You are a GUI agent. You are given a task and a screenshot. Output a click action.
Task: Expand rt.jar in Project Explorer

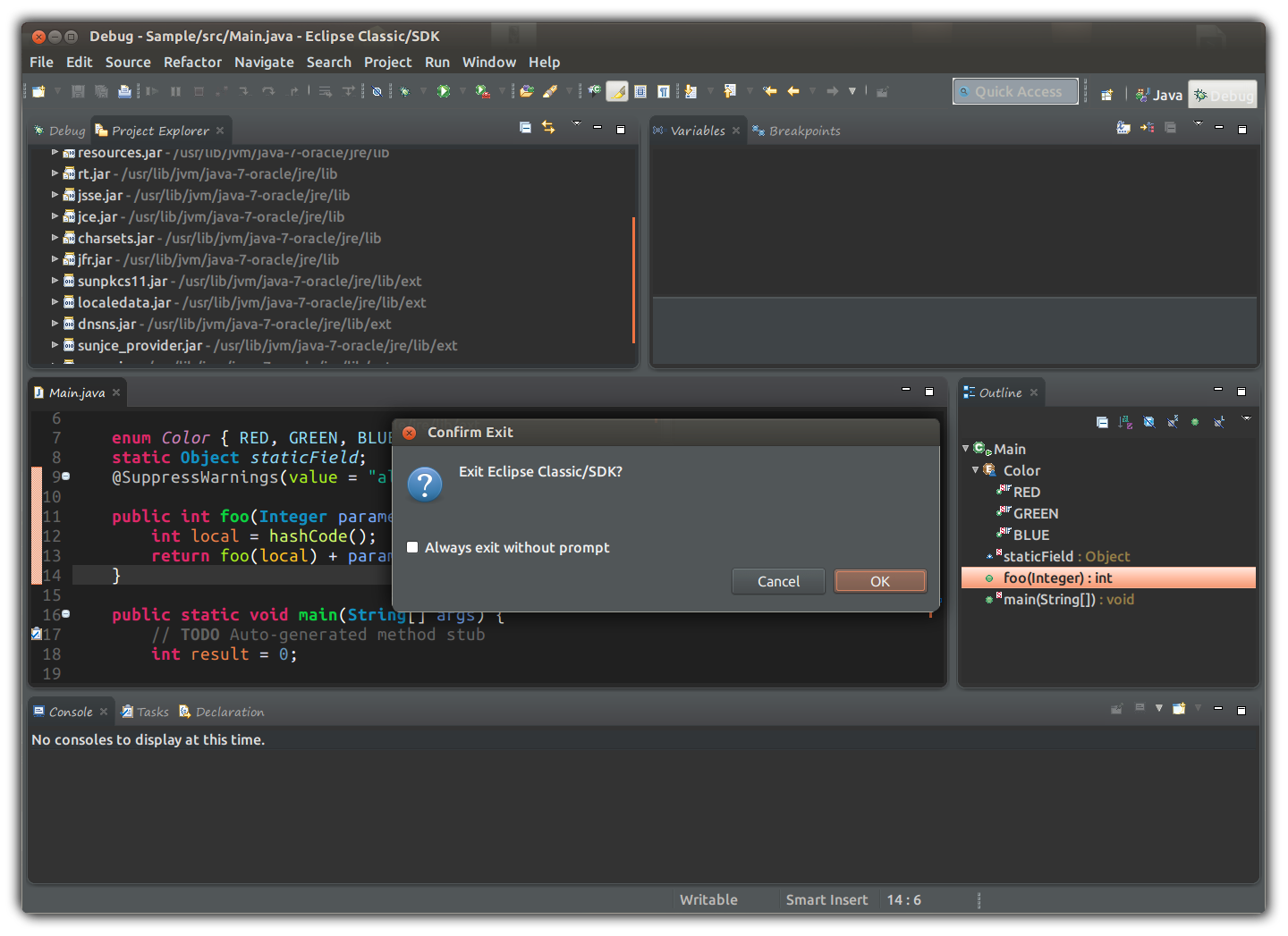click(x=55, y=173)
